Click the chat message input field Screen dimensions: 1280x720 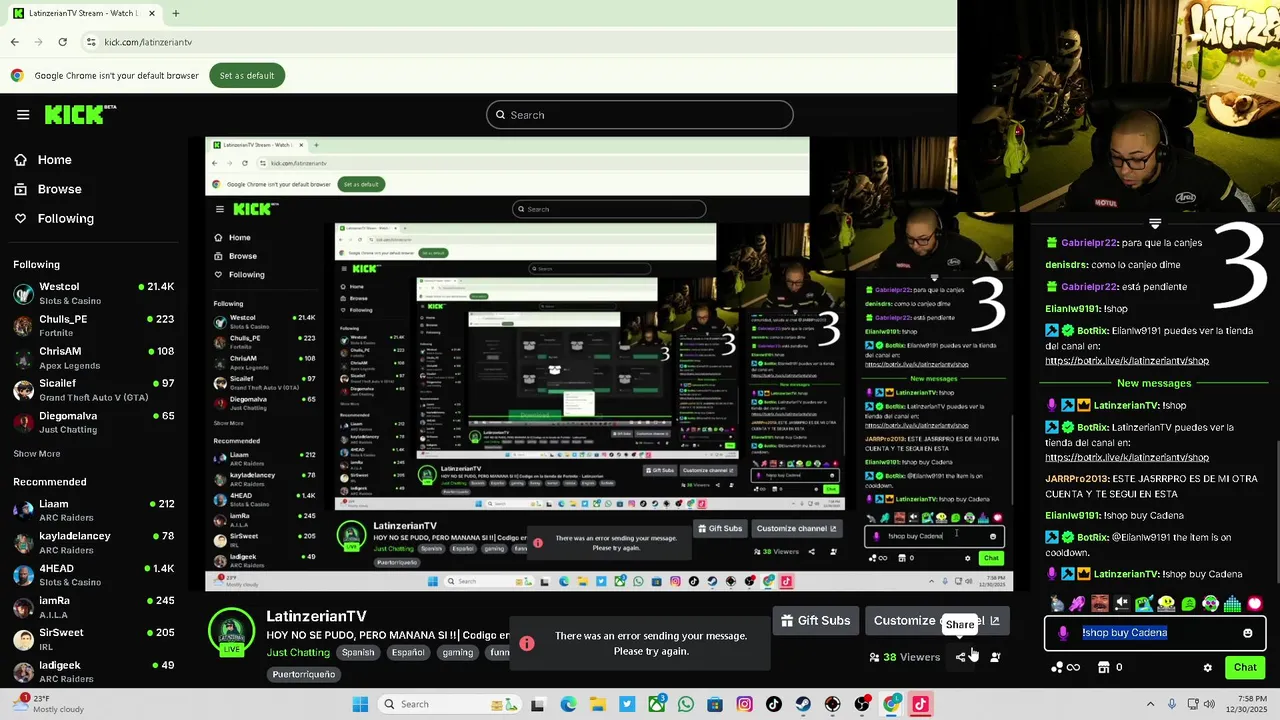(1155, 633)
